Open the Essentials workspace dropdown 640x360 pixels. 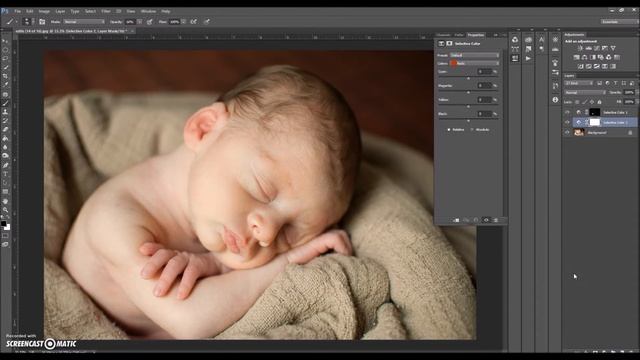(619, 22)
